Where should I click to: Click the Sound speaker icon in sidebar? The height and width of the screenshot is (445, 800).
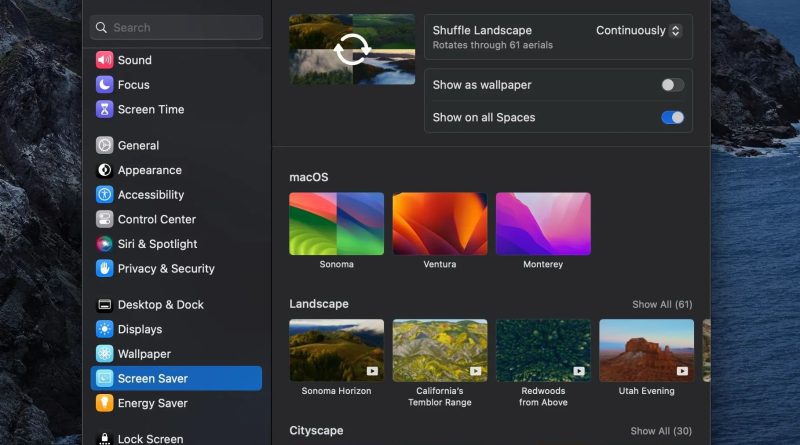click(x=104, y=60)
